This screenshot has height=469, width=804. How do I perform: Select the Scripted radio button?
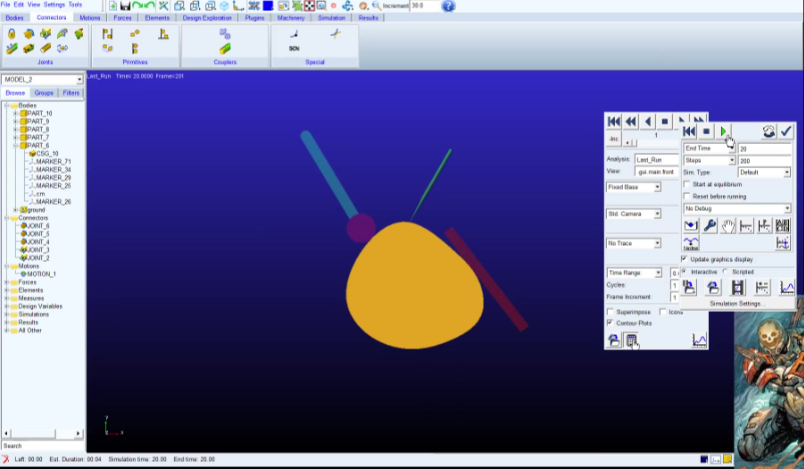click(724, 271)
